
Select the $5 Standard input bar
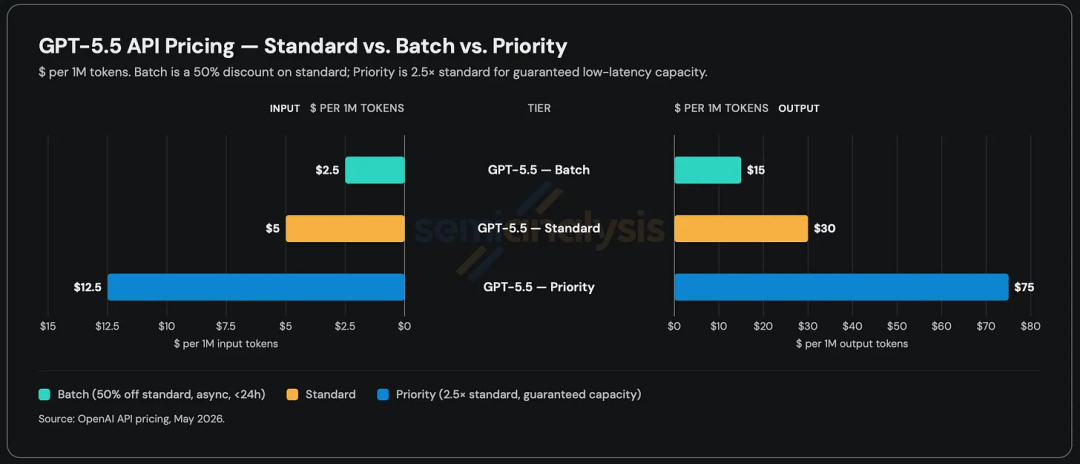pyautogui.click(x=345, y=229)
